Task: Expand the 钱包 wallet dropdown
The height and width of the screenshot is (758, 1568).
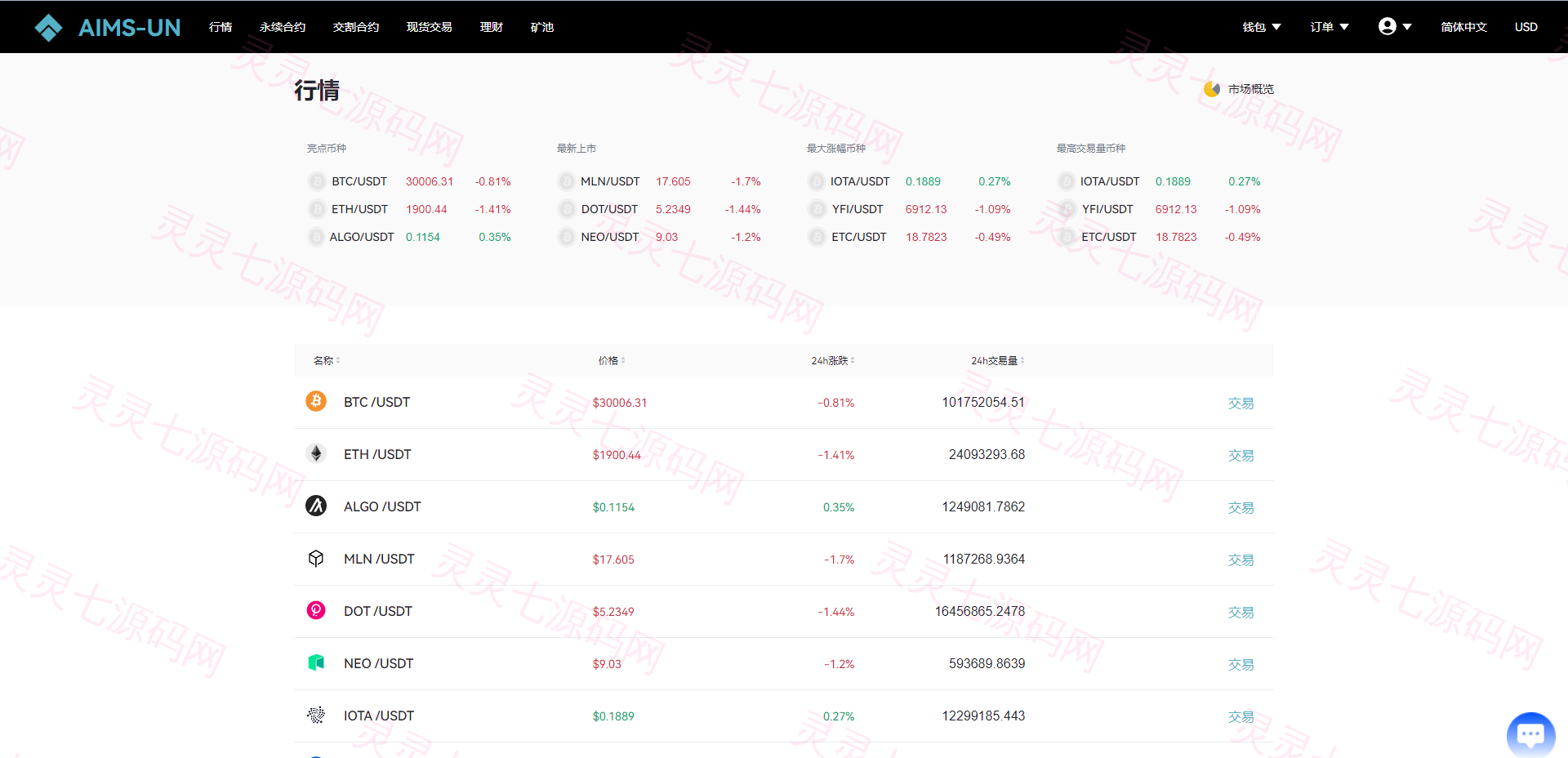Action: click(1262, 27)
